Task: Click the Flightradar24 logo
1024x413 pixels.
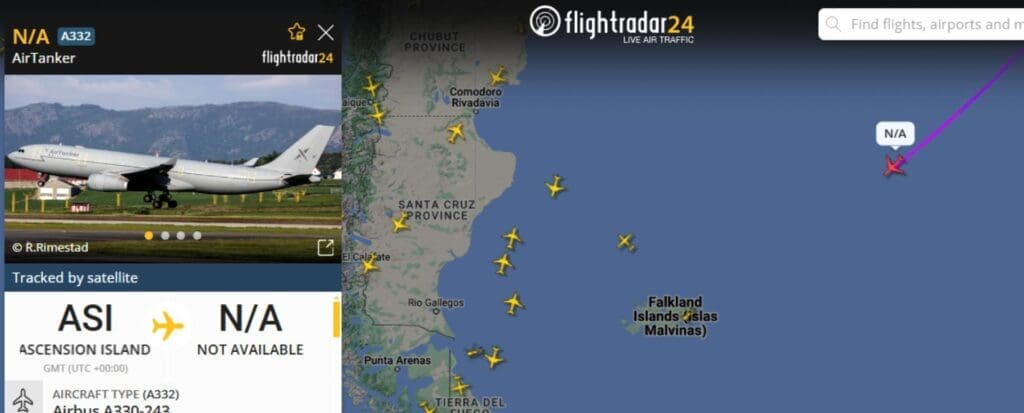Action: tap(611, 24)
